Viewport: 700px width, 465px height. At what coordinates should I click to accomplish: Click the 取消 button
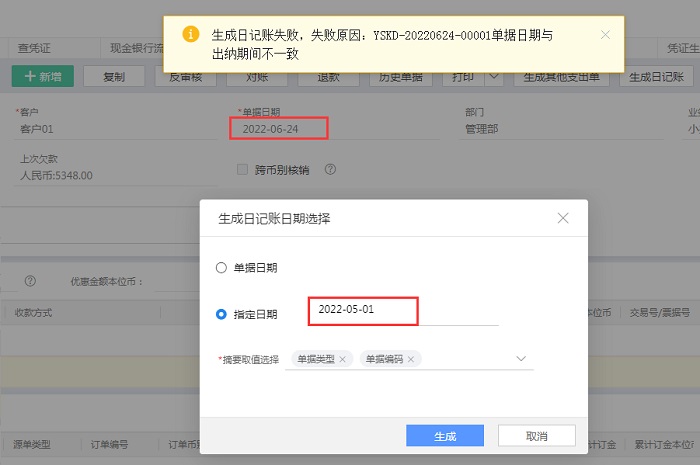click(536, 436)
